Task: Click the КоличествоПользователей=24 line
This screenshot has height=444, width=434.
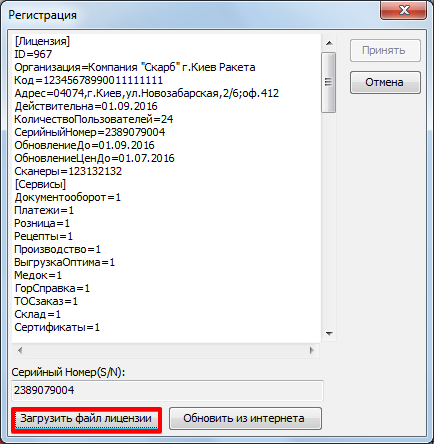Action: 94,119
